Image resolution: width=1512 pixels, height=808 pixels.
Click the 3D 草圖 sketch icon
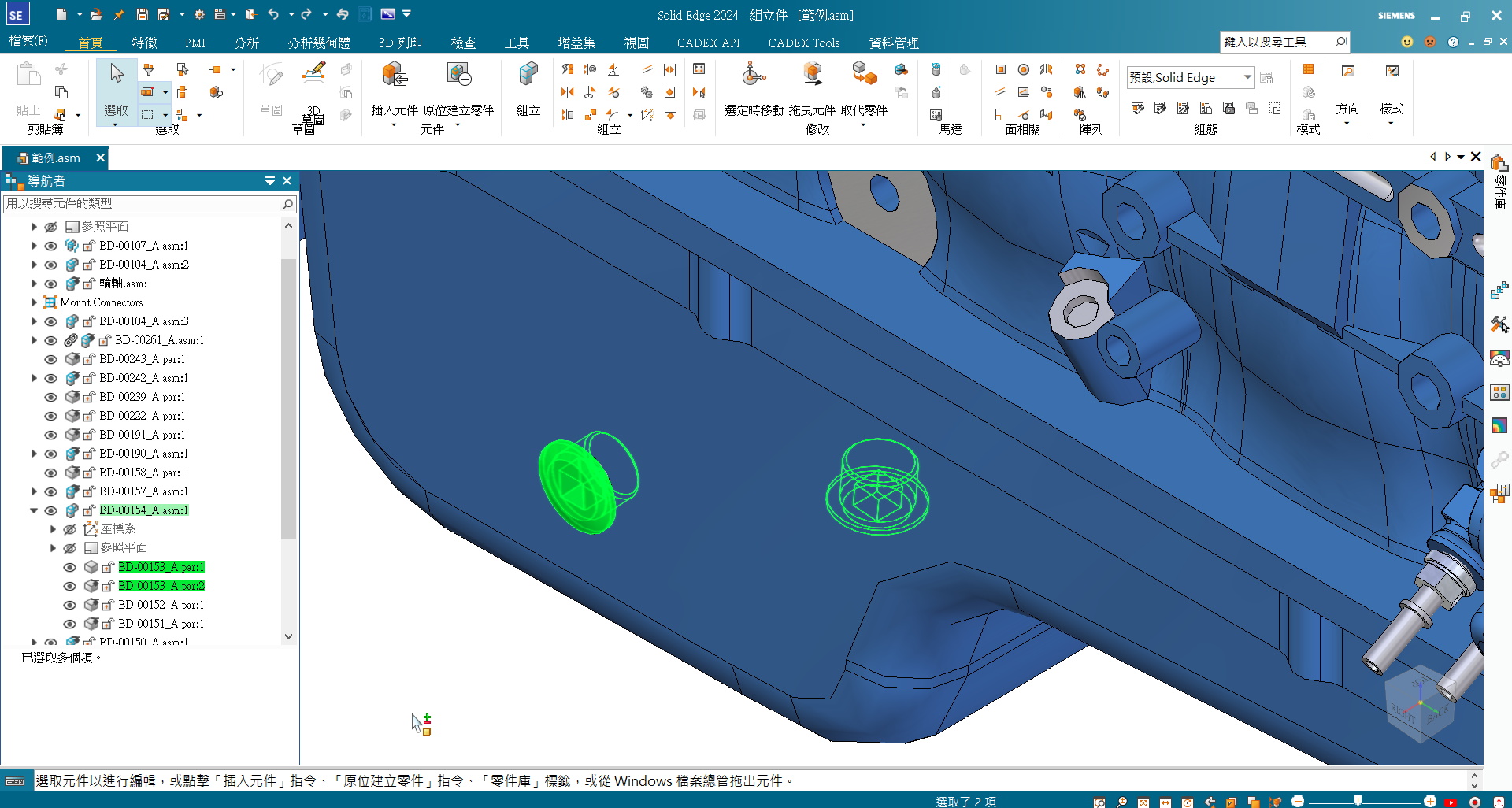click(x=313, y=74)
